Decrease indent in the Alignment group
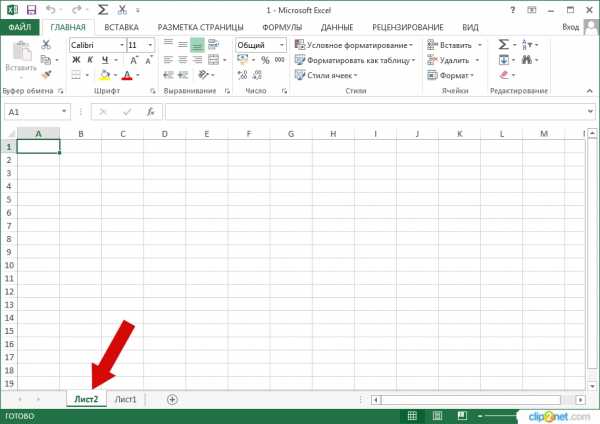 [x=168, y=75]
